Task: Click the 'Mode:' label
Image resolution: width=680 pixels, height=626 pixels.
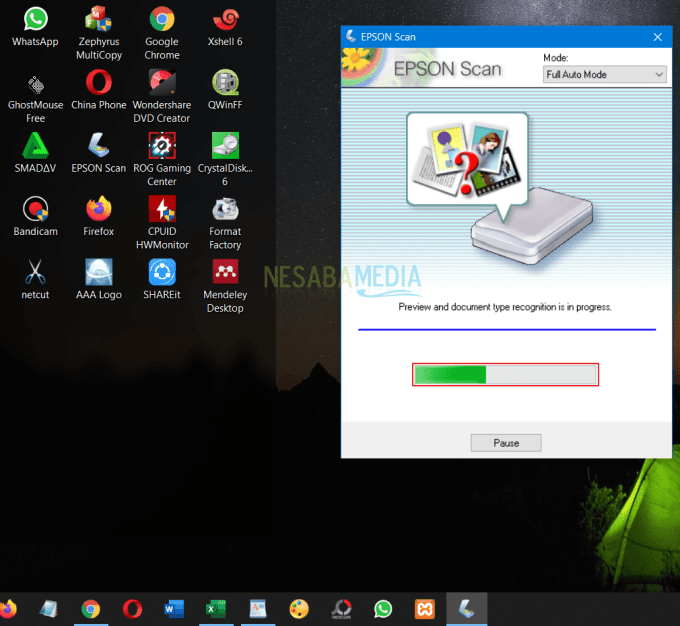Action: tap(556, 58)
